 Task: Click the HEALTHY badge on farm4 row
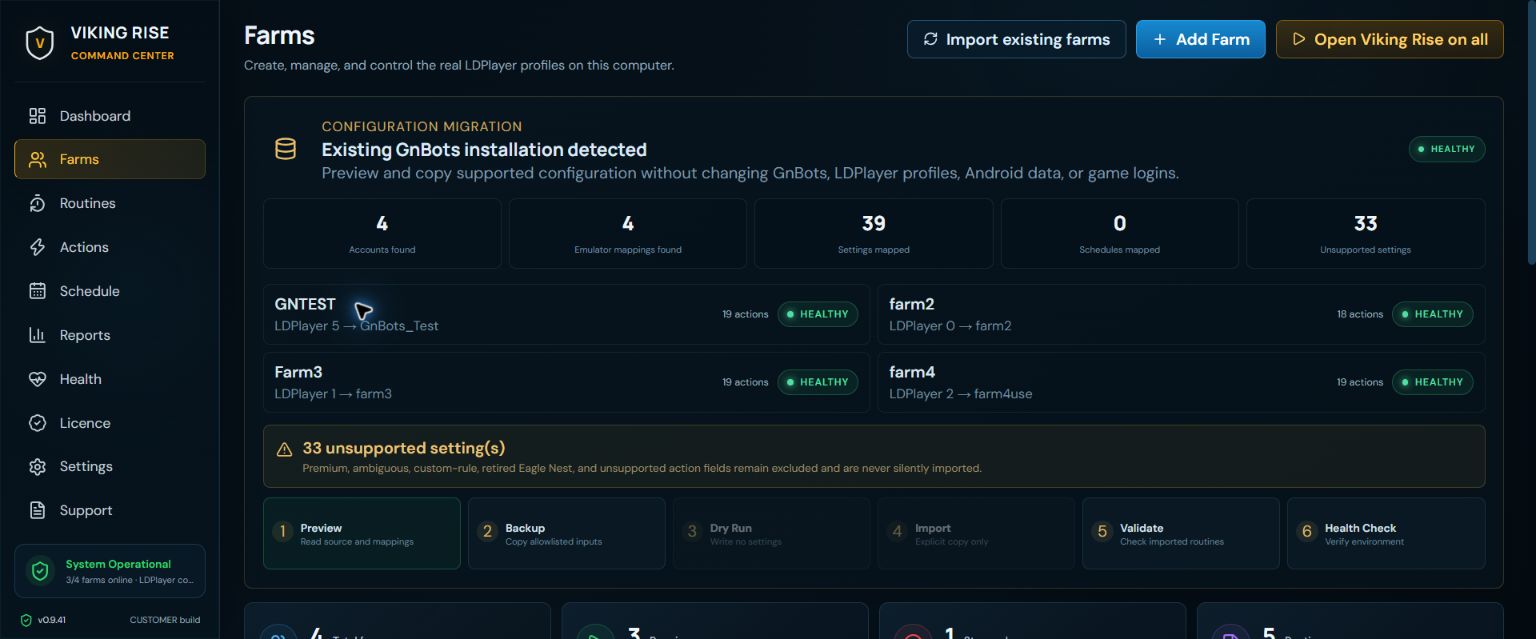1433,382
